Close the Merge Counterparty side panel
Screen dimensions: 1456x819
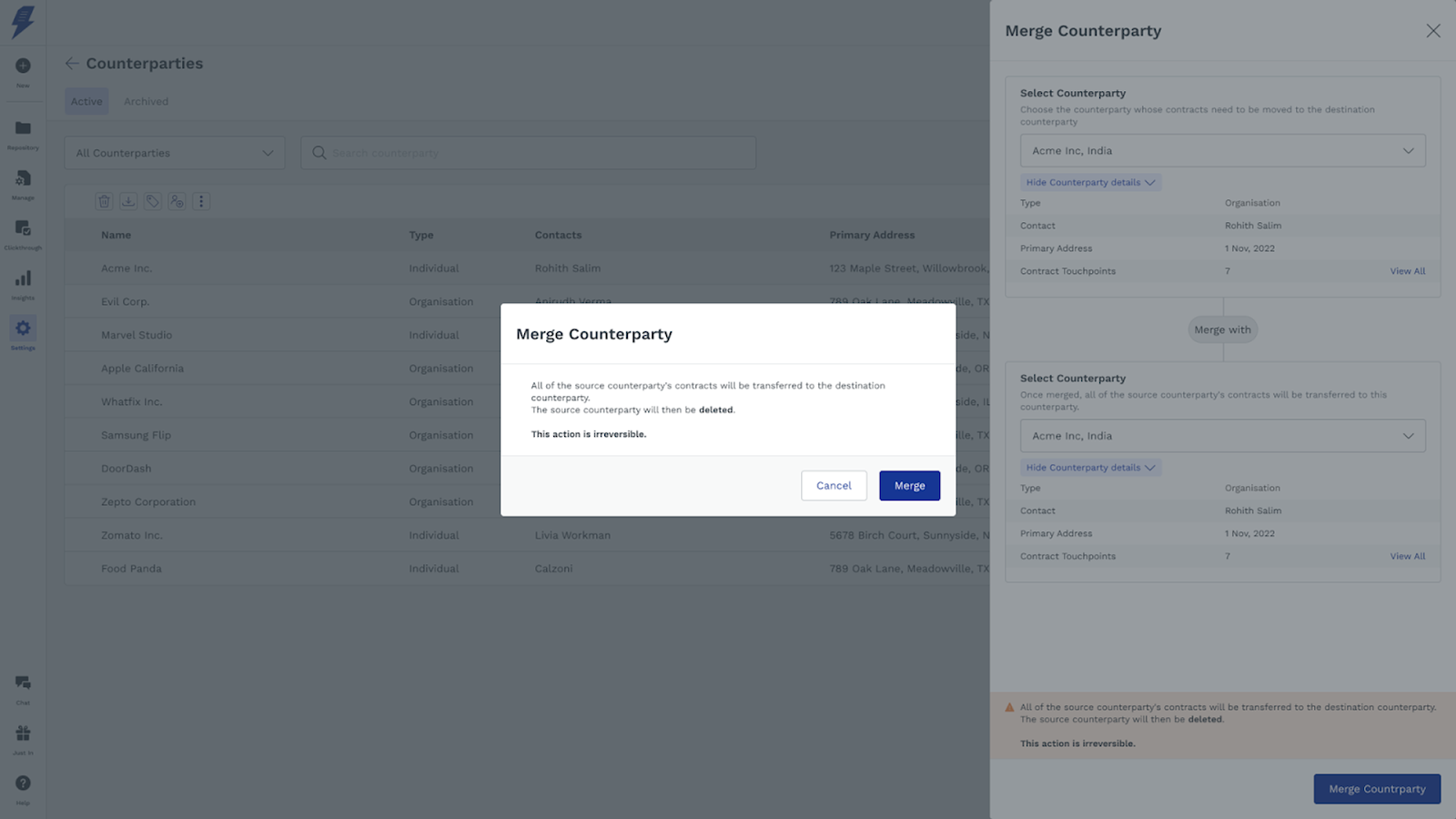click(1432, 31)
